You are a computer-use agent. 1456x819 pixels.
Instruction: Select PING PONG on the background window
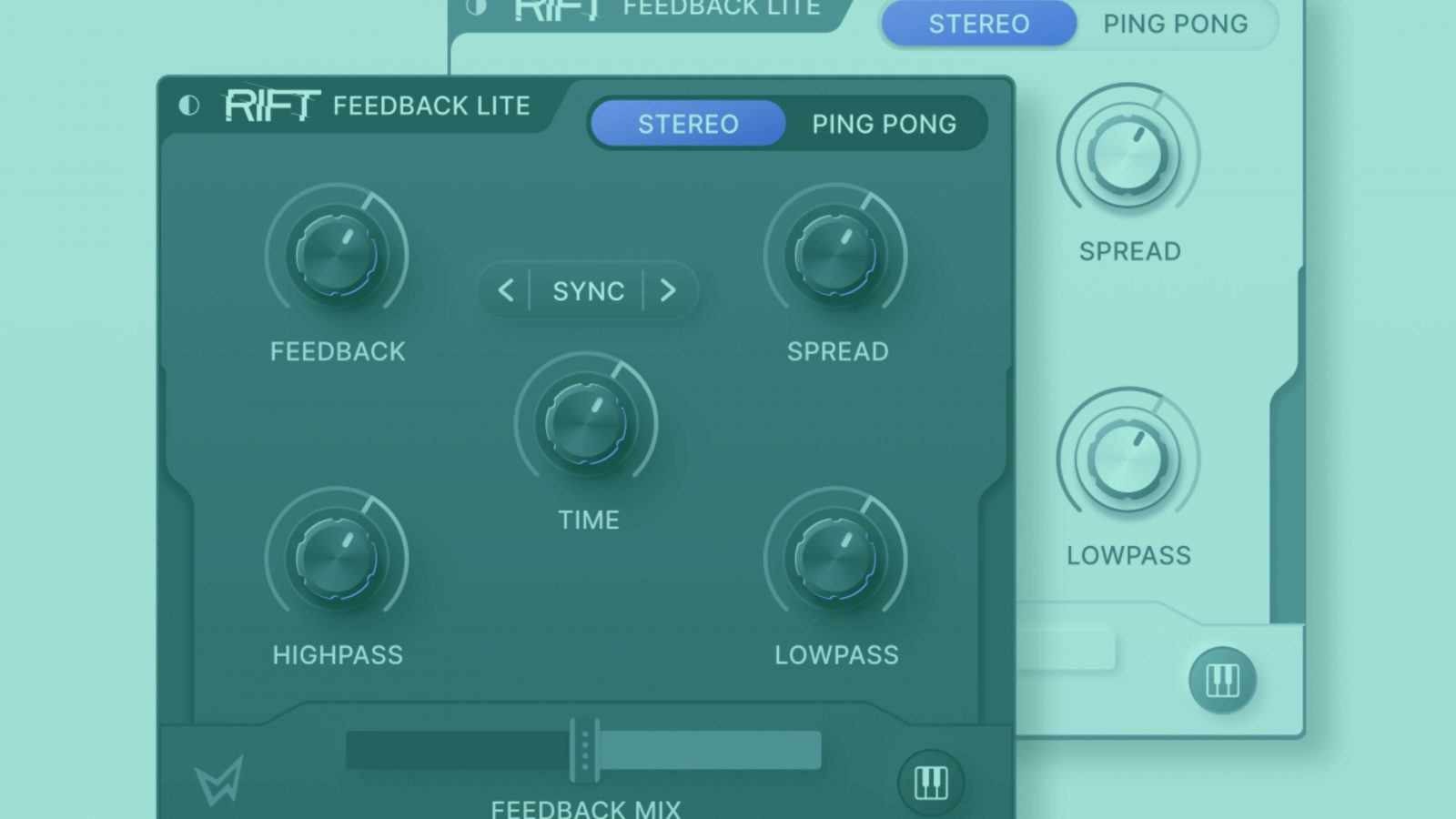click(1173, 24)
